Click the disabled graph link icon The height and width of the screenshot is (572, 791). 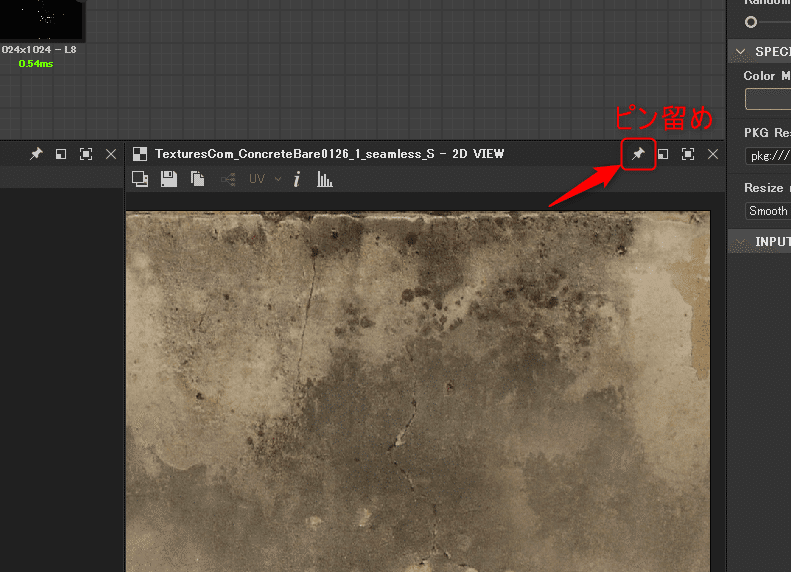pos(228,179)
